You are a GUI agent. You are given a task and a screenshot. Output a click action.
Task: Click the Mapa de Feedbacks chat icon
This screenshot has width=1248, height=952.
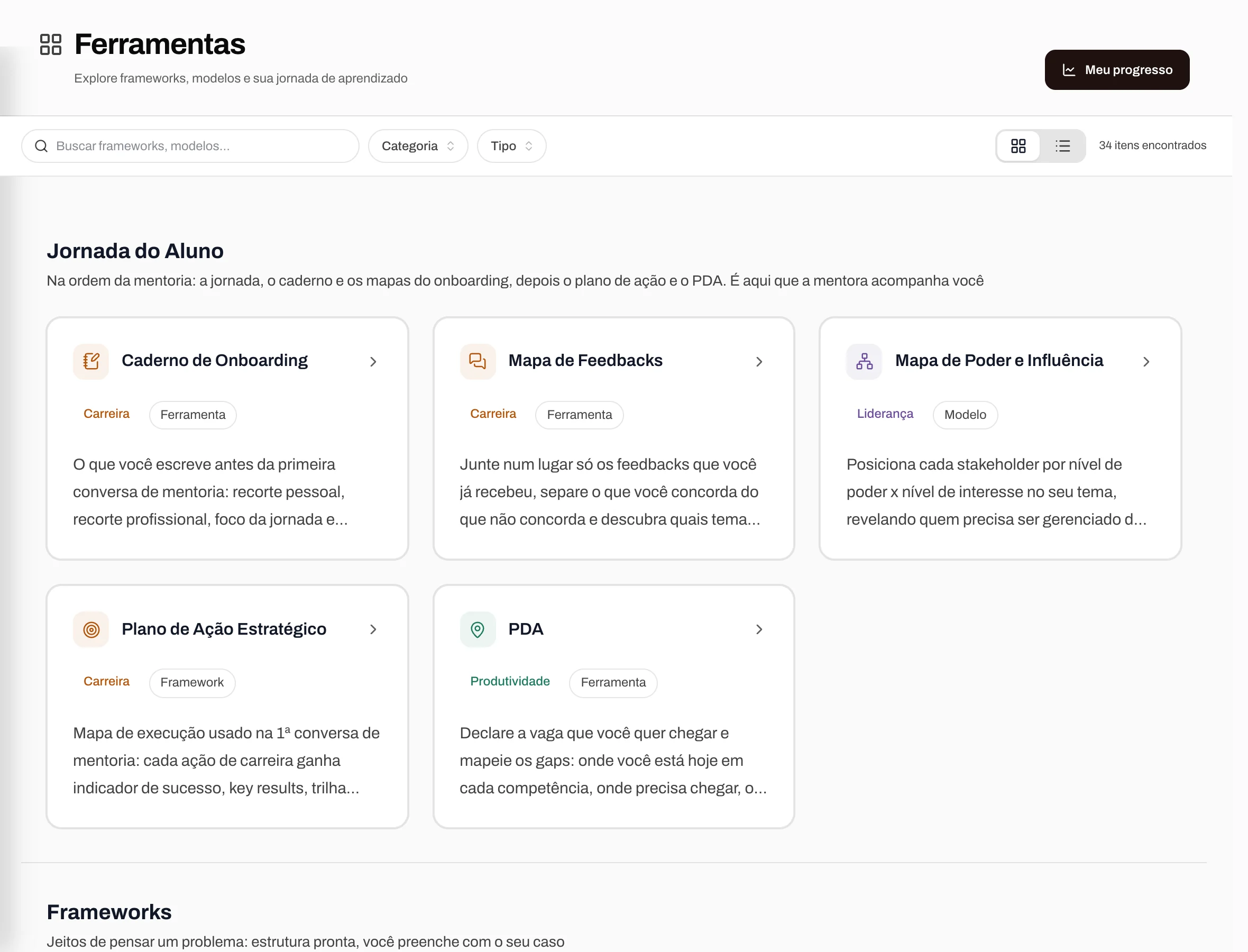click(x=478, y=361)
